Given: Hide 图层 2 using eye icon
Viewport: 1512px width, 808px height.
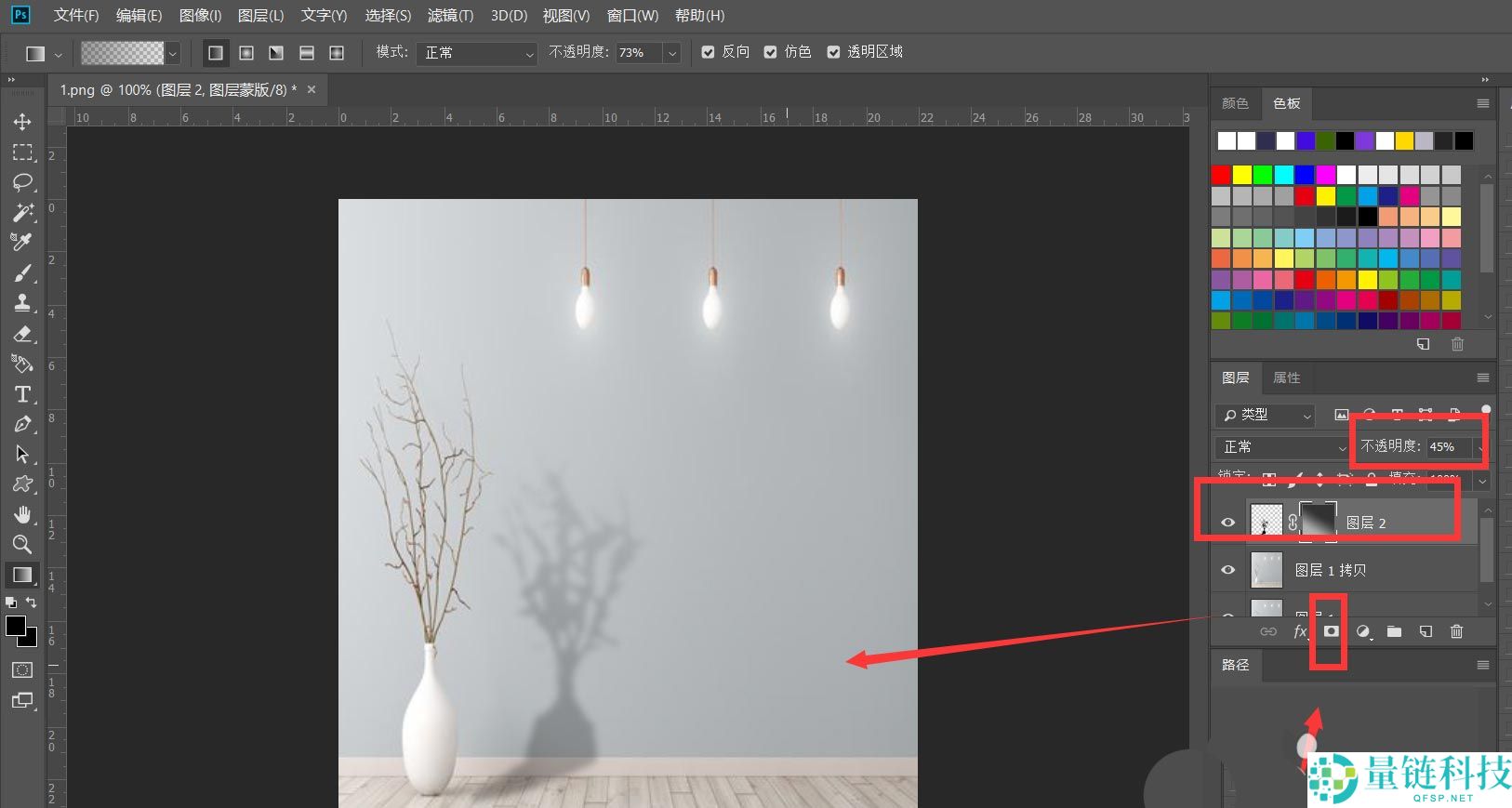Looking at the screenshot, I should tap(1227, 523).
